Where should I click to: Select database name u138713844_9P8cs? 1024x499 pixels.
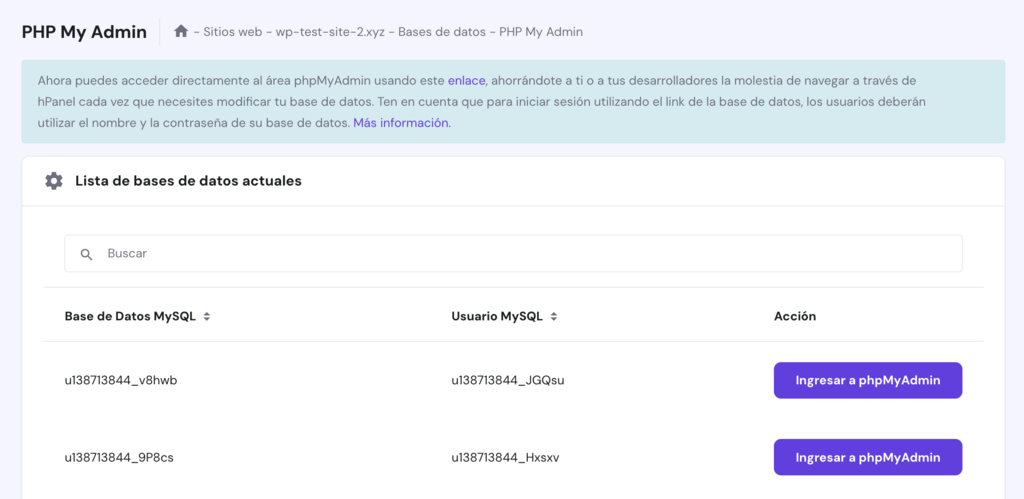(x=119, y=458)
